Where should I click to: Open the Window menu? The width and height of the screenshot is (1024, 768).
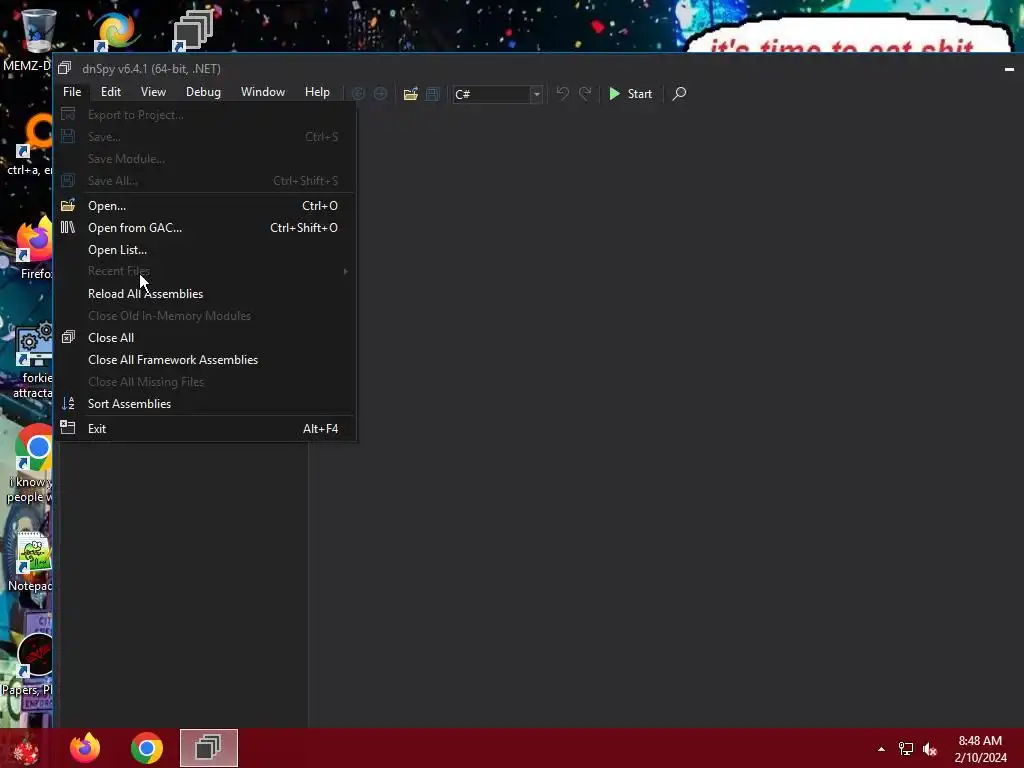[x=263, y=92]
